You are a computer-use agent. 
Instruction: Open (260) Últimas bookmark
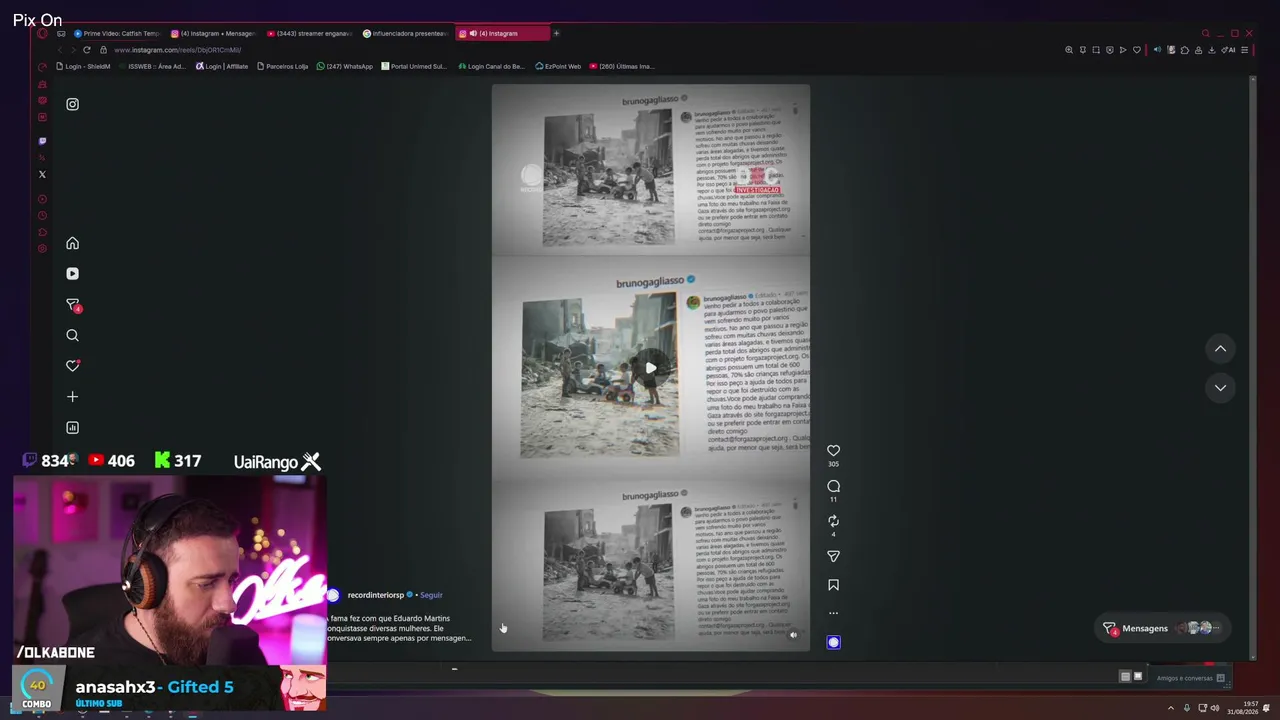point(622,66)
